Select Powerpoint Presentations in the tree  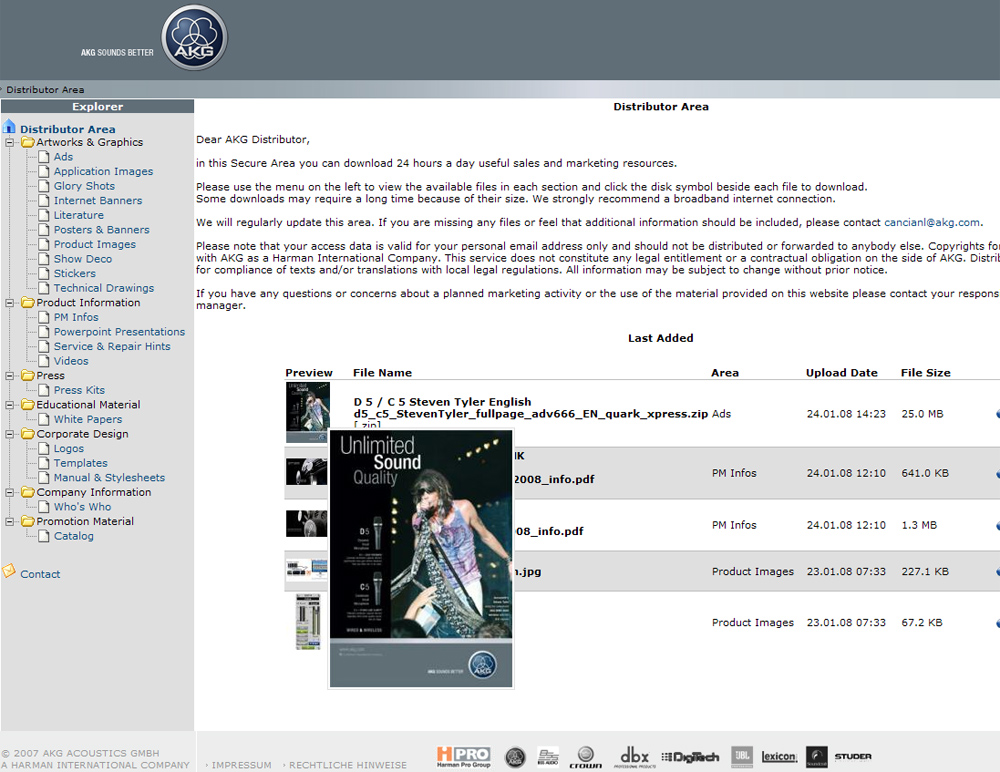pos(119,332)
